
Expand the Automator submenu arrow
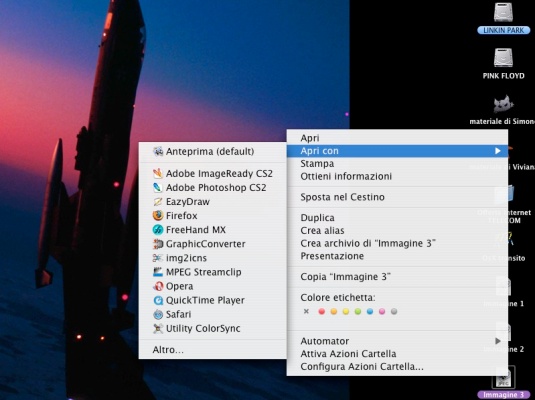pyautogui.click(x=498, y=341)
